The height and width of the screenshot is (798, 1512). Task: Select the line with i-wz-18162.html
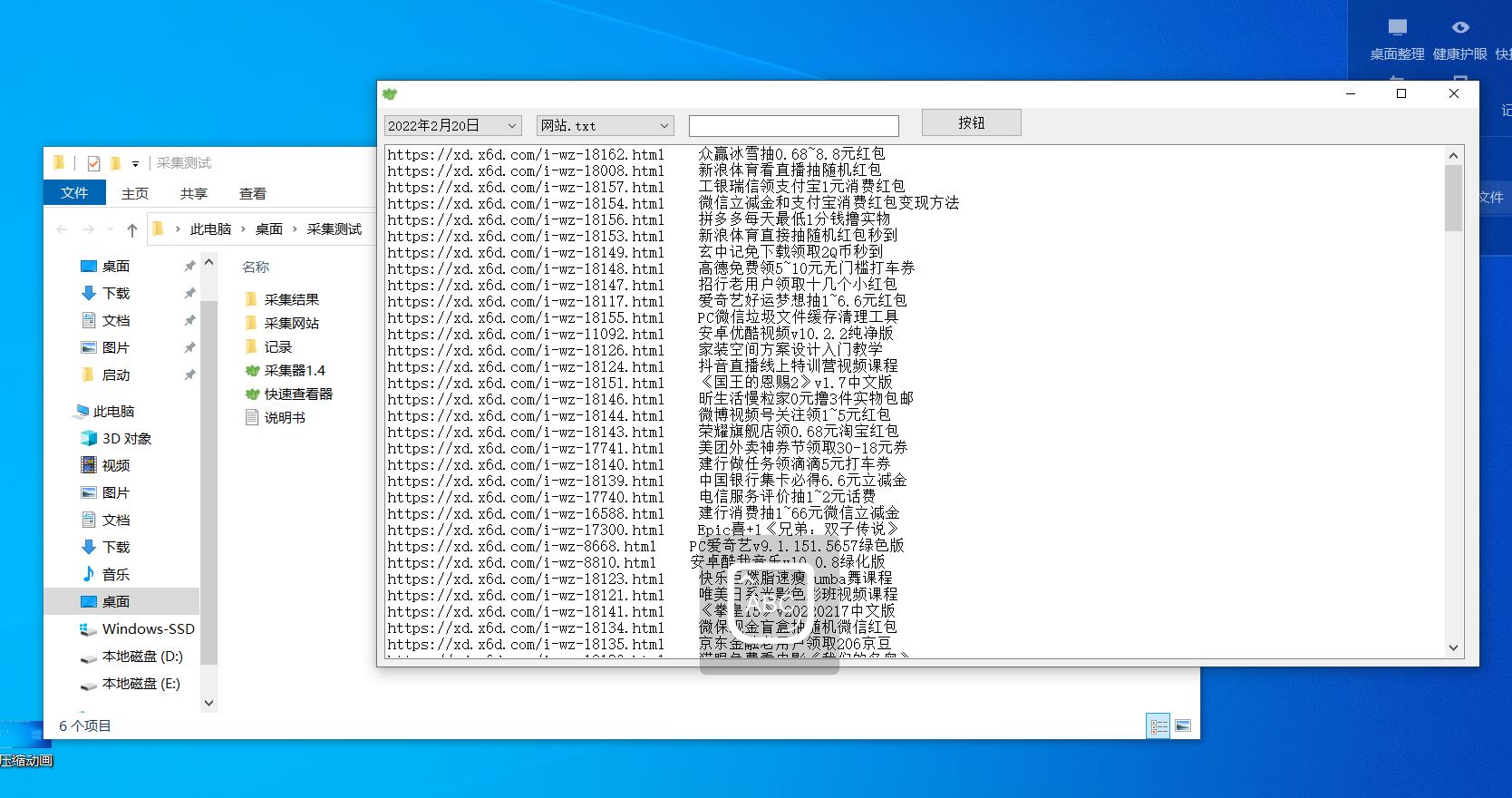click(636, 154)
